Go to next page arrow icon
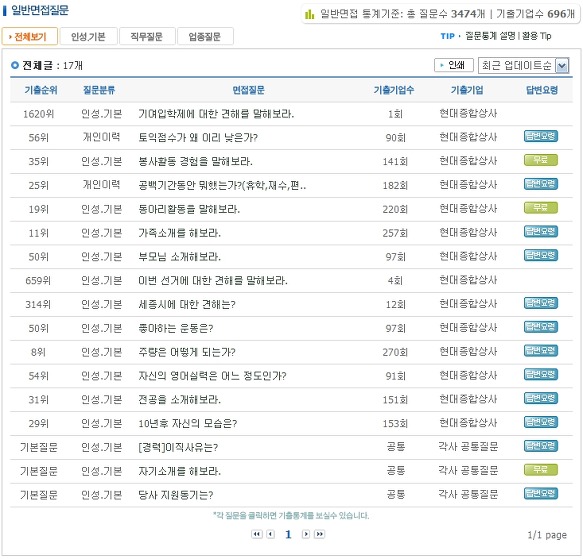The image size is (583, 559). coord(306,534)
